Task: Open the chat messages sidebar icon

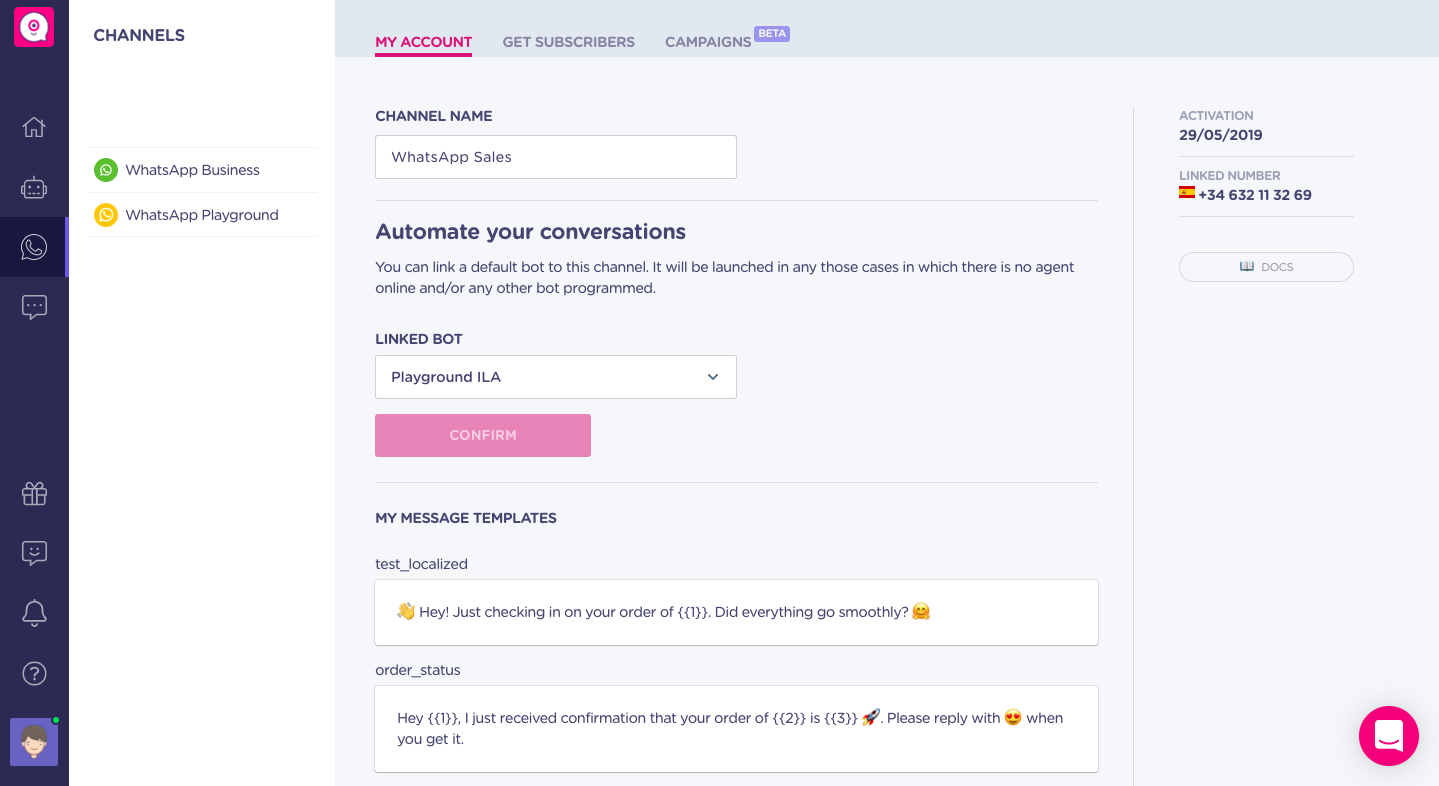Action: 34,307
